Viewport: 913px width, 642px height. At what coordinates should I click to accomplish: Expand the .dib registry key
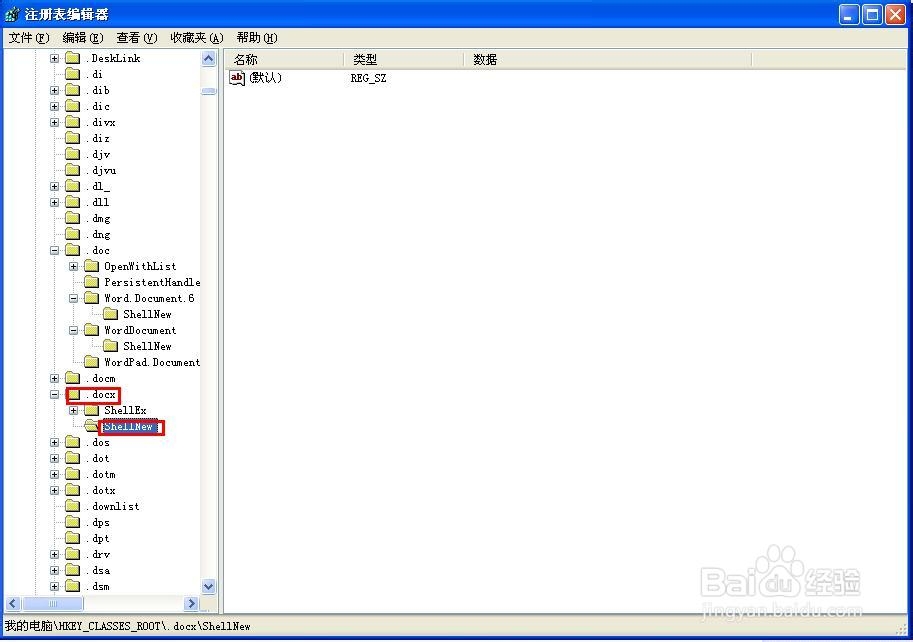[x=54, y=90]
